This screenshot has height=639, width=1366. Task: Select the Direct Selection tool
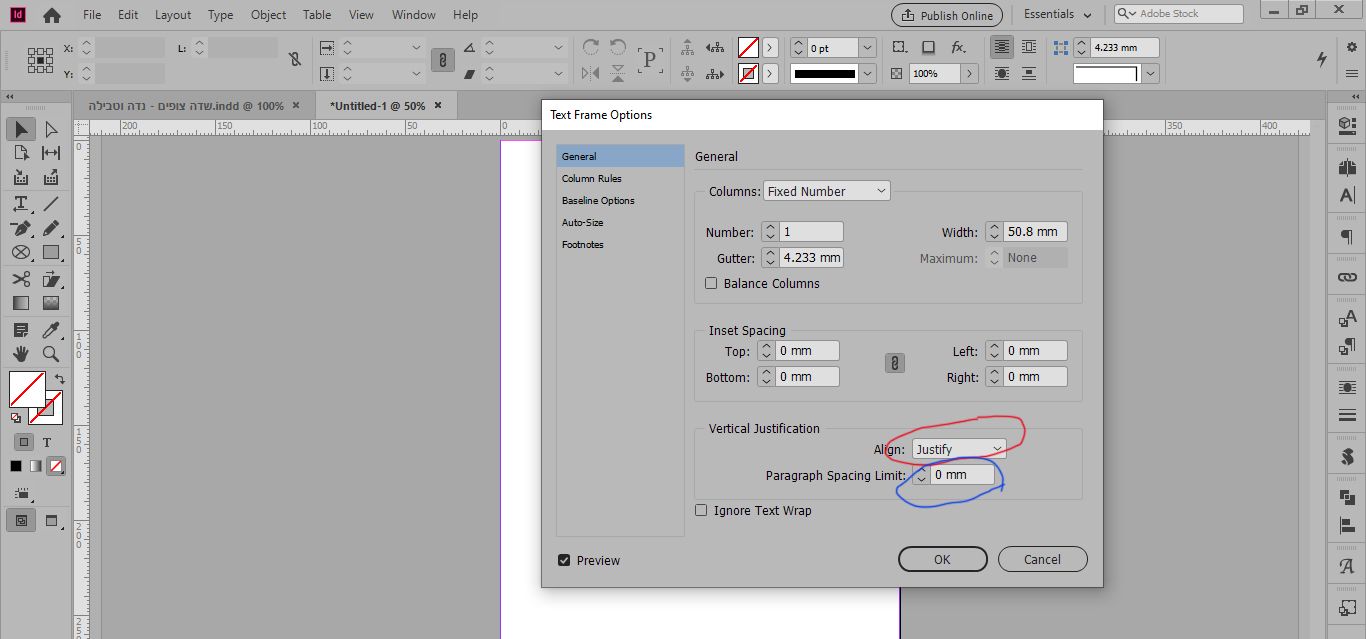pyautogui.click(x=51, y=129)
